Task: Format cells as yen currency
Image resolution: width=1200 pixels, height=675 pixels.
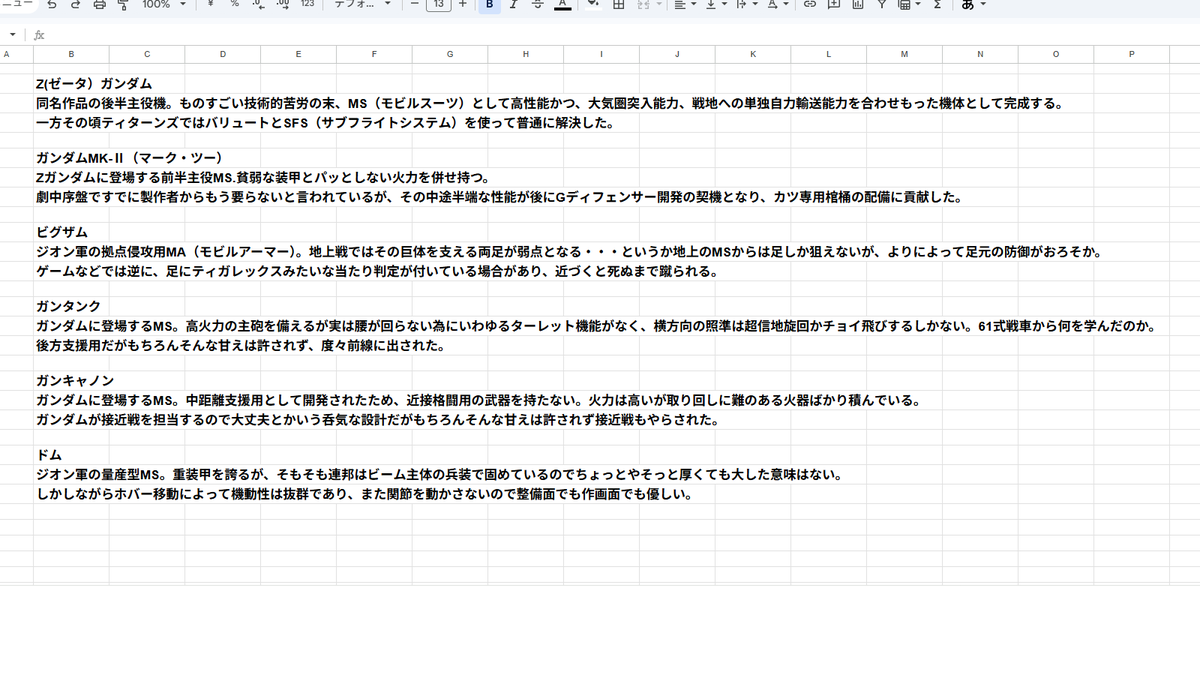Action: pyautogui.click(x=210, y=5)
